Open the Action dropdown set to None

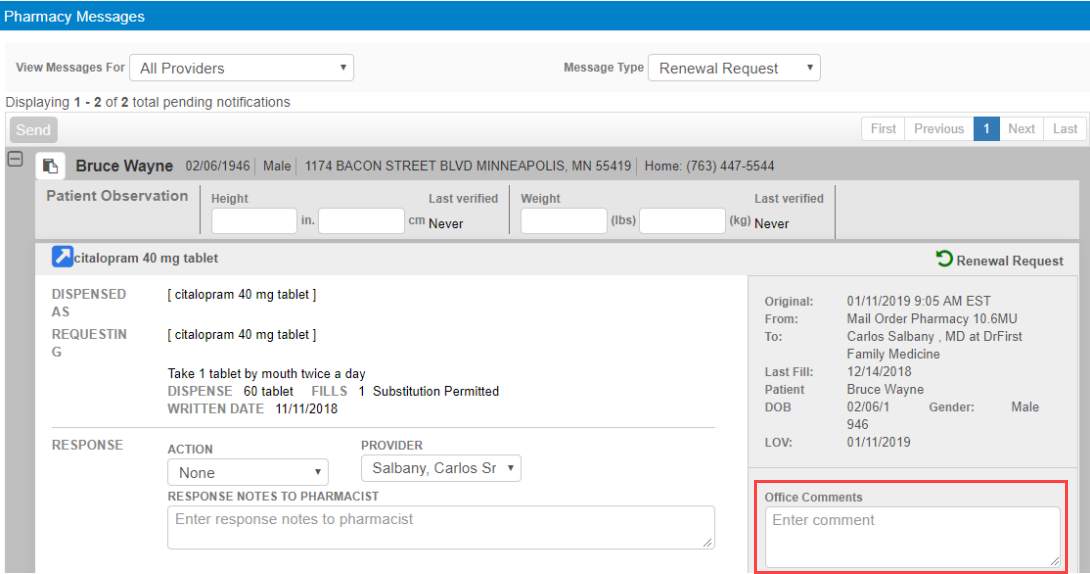tap(247, 473)
